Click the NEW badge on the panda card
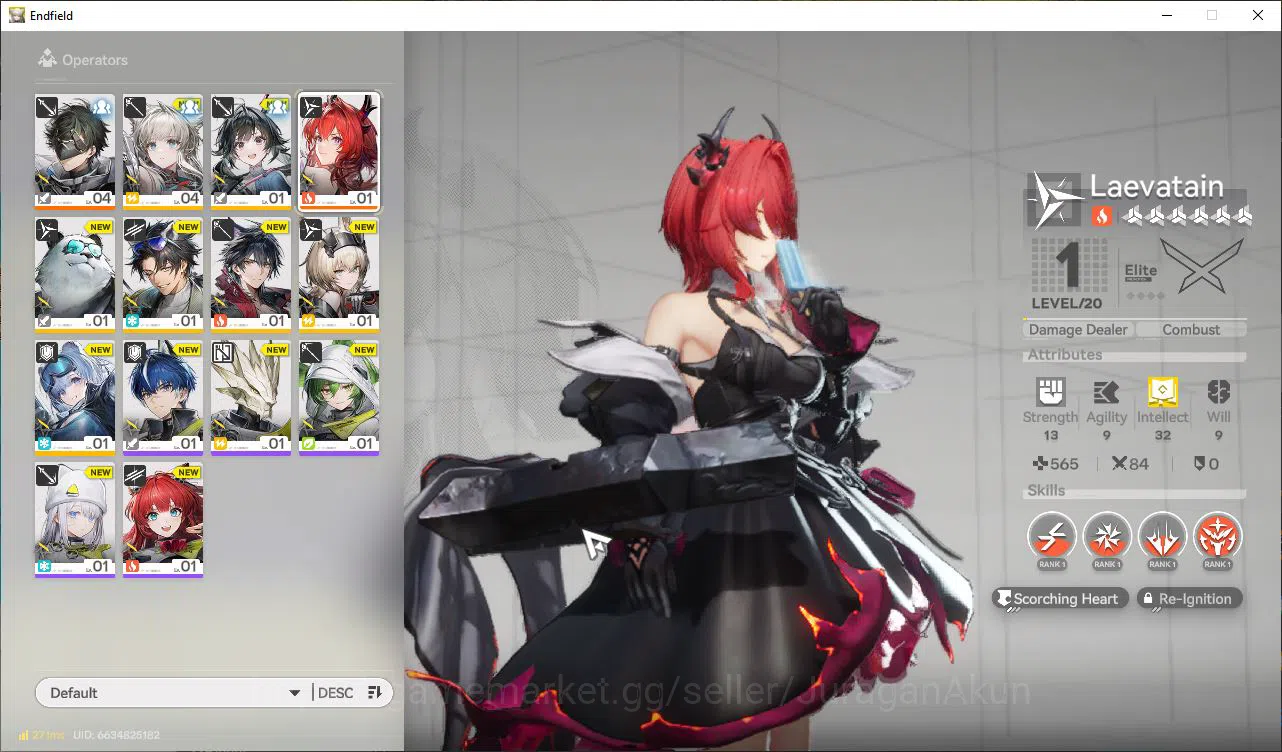The width and height of the screenshot is (1282, 752). (x=100, y=227)
